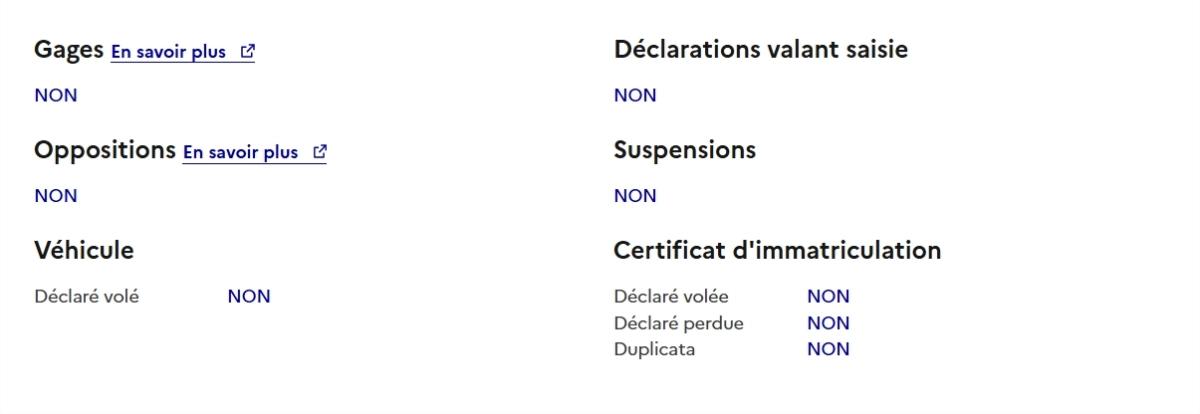1200x414 pixels.
Task: Click NON next to vehicle "Déclaré volé"
Action: [x=249, y=297]
